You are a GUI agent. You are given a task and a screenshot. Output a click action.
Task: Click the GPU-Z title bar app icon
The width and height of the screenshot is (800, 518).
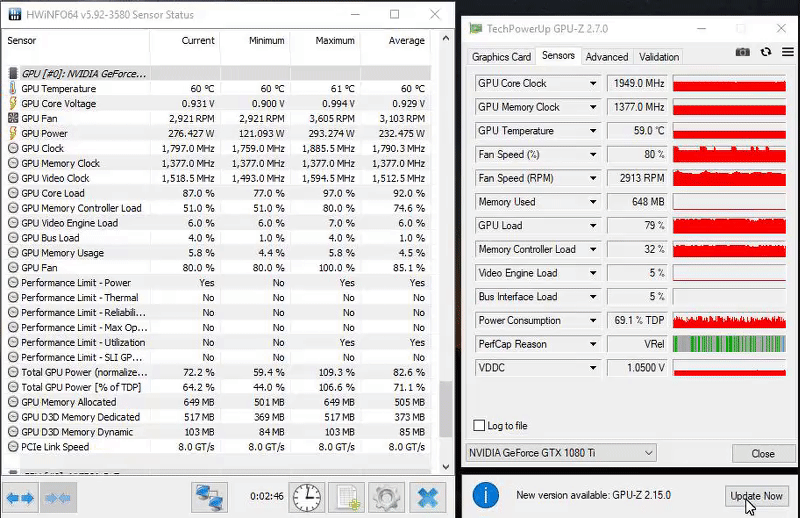coord(476,29)
